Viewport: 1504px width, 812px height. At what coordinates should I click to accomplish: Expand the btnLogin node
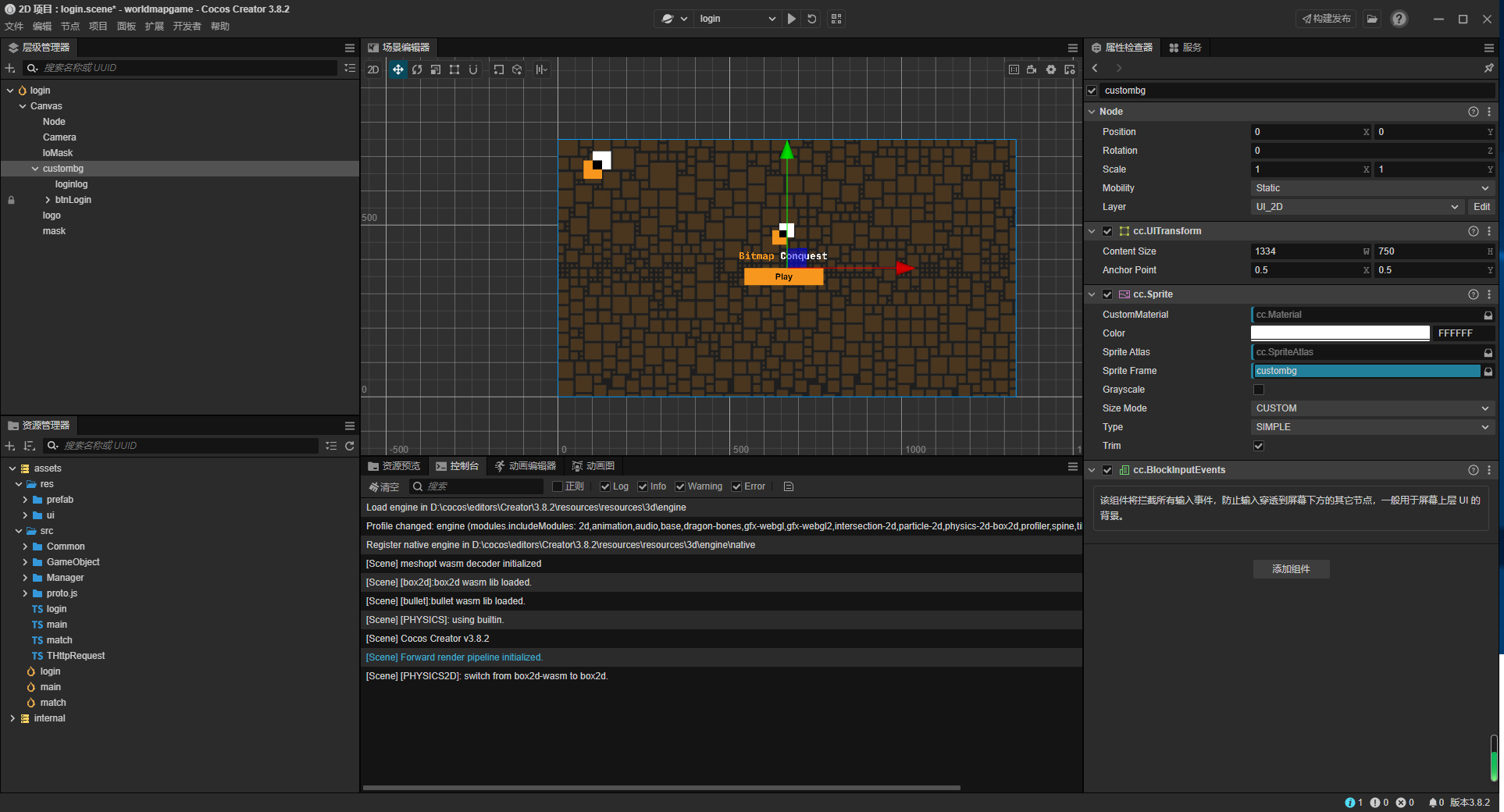(x=48, y=200)
